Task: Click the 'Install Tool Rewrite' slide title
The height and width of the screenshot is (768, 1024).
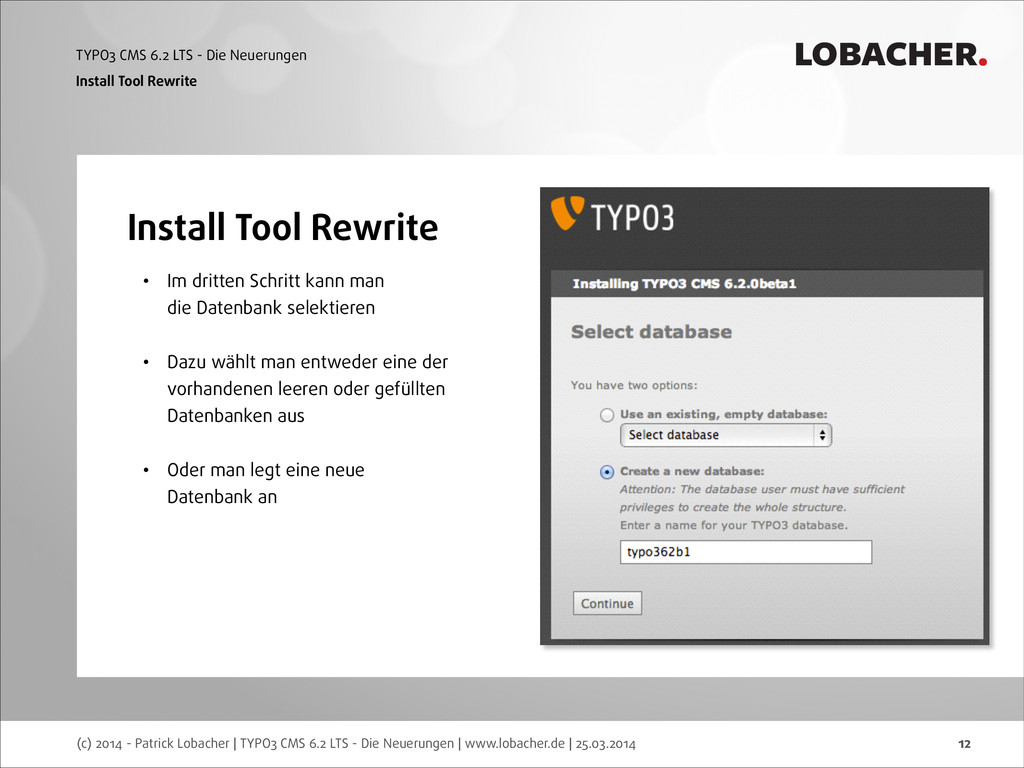Action: [x=282, y=227]
